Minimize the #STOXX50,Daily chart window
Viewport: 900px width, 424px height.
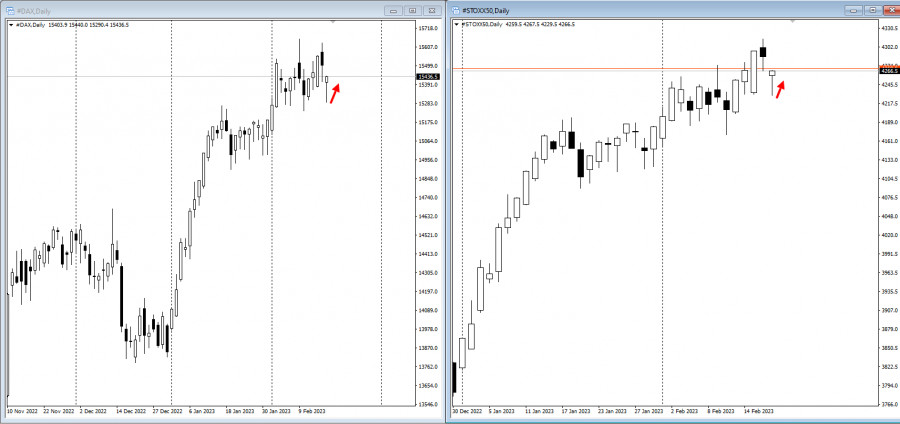pyautogui.click(x=854, y=10)
